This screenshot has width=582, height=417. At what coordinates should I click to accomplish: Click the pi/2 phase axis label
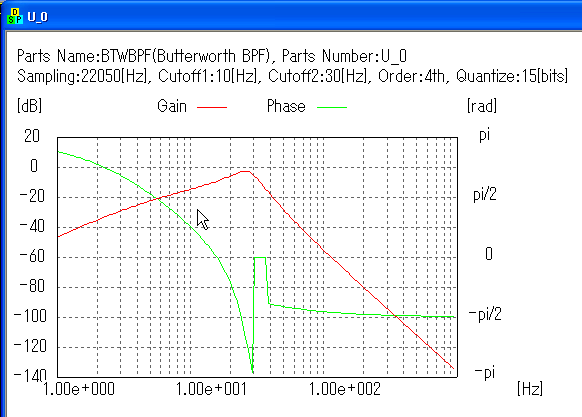tap(485, 195)
